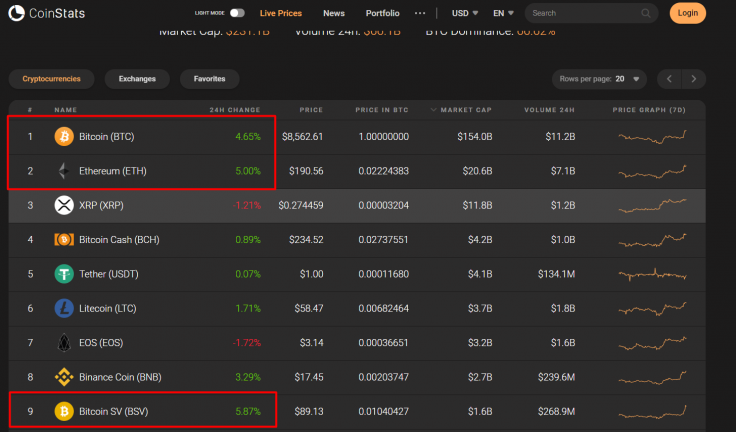Click Bitcoin price $8,562.61
Screen dimensions: 736x432
coord(302,137)
